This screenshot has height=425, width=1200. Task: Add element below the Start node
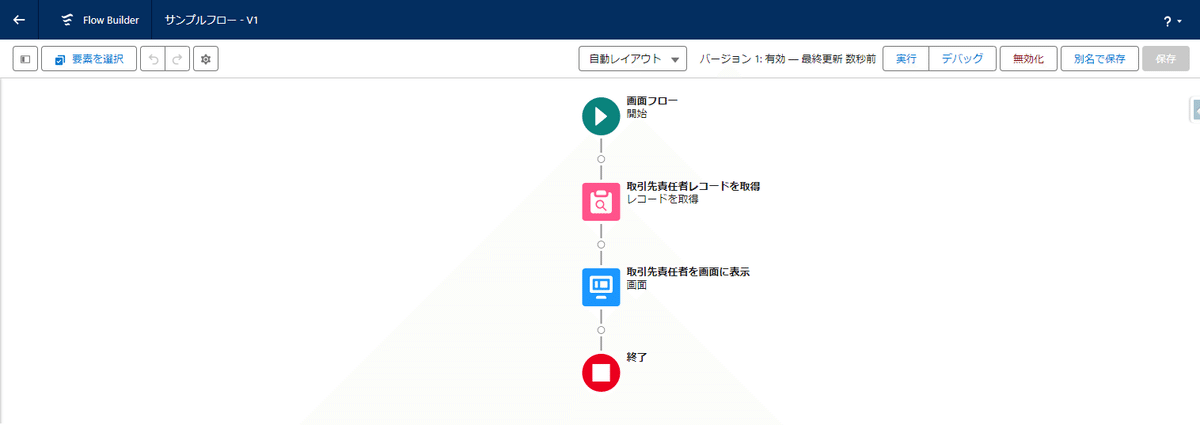[601, 159]
